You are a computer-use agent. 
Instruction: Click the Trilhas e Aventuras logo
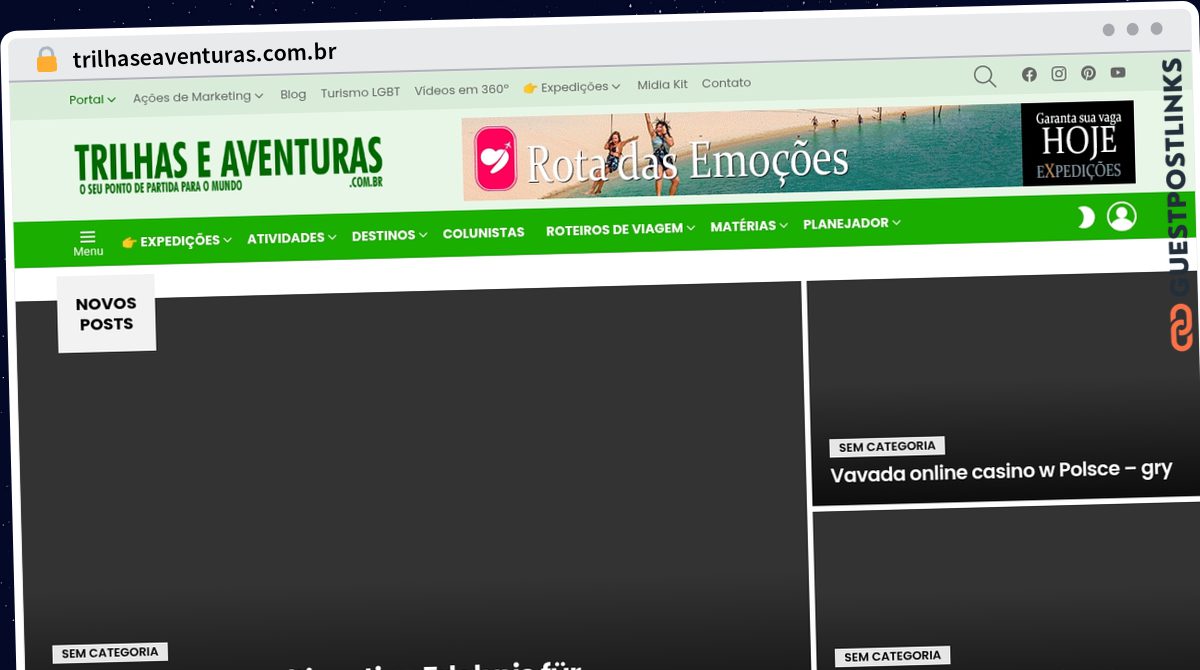[229, 165]
